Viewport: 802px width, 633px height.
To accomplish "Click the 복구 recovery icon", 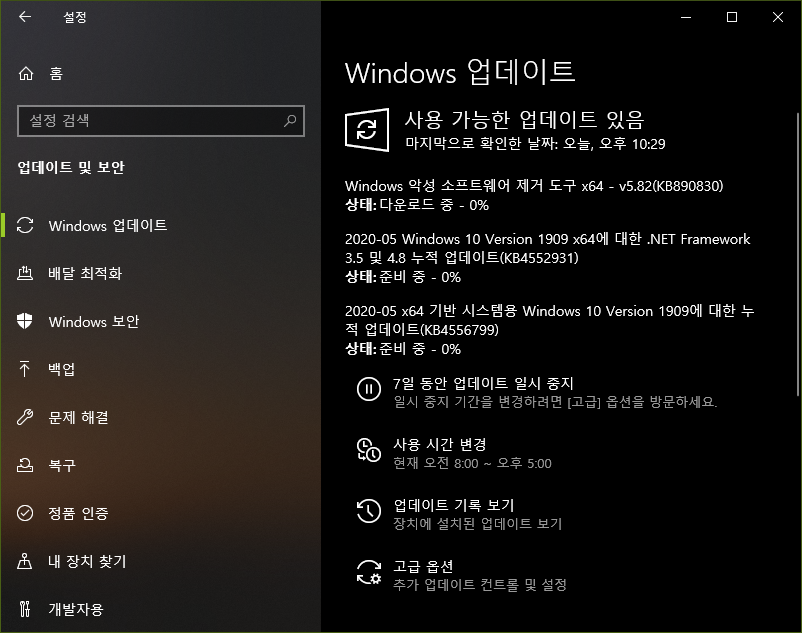I will pyautogui.click(x=25, y=465).
